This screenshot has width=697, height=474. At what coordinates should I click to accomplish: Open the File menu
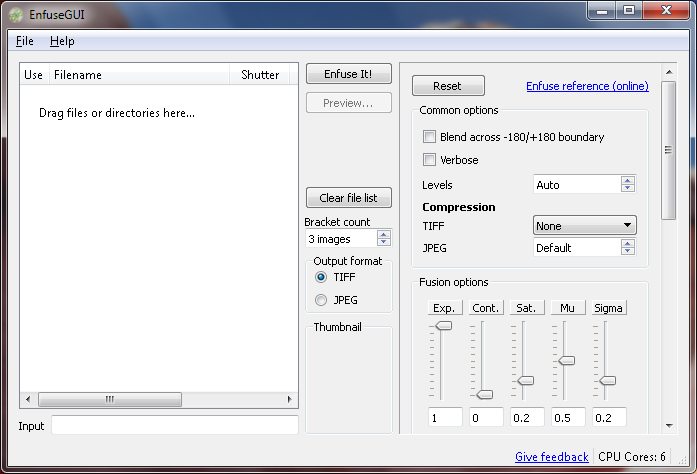24,41
